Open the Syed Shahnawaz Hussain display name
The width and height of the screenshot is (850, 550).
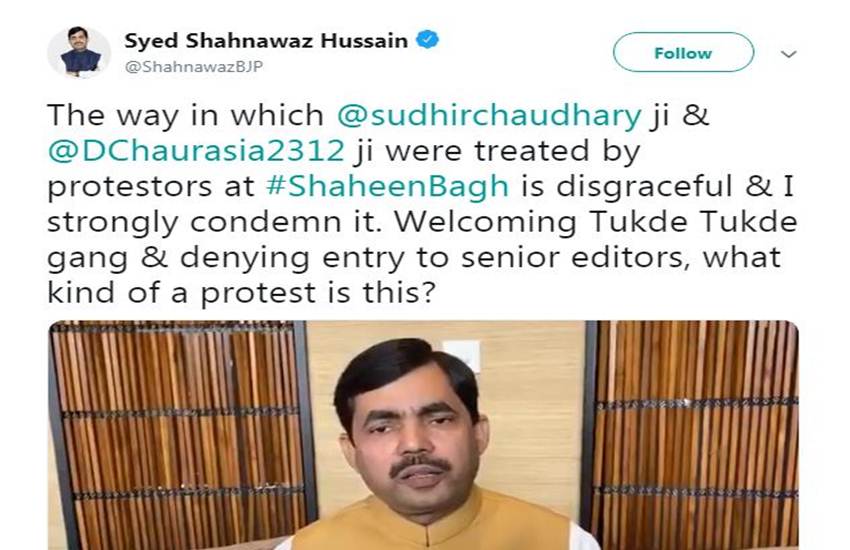[x=266, y=41]
